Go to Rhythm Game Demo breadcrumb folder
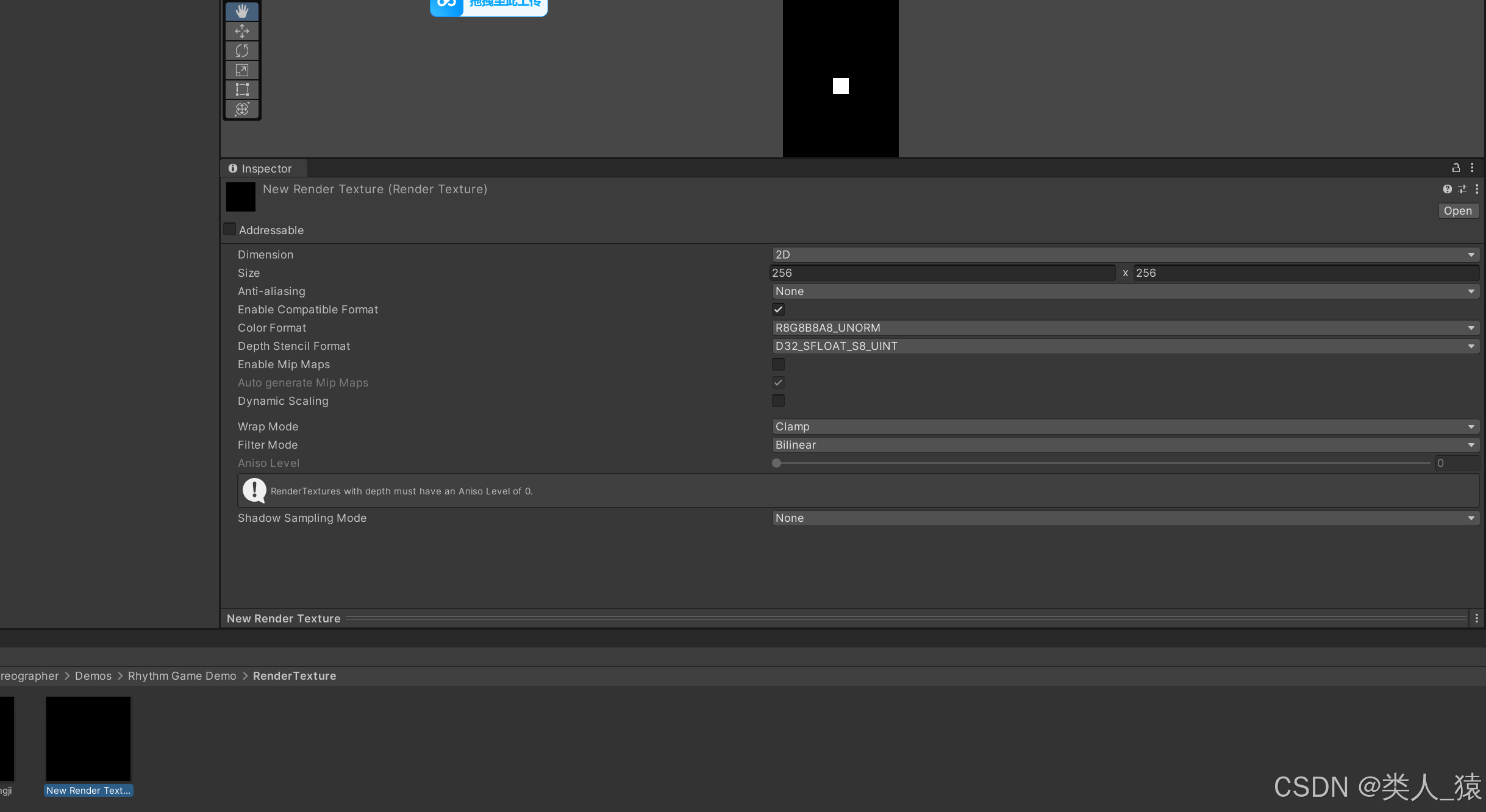The image size is (1486, 812). [x=182, y=676]
